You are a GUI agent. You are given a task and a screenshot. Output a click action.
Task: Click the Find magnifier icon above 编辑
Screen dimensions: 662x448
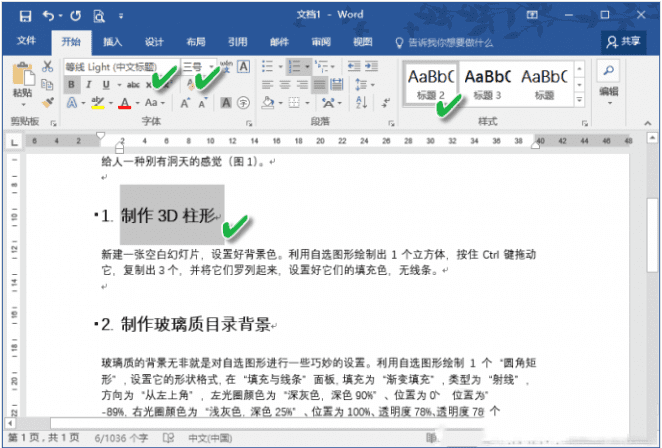pos(608,71)
